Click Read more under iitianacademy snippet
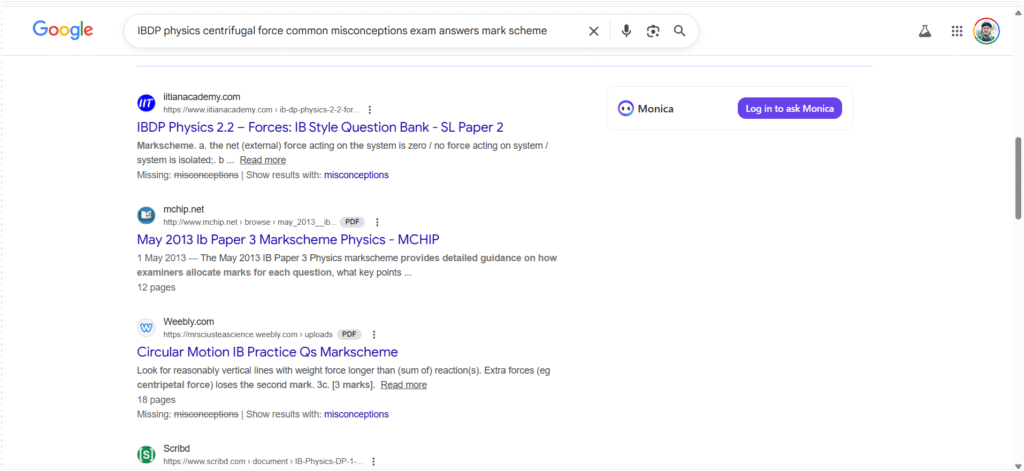This screenshot has height=471, width=1024. tap(262, 160)
